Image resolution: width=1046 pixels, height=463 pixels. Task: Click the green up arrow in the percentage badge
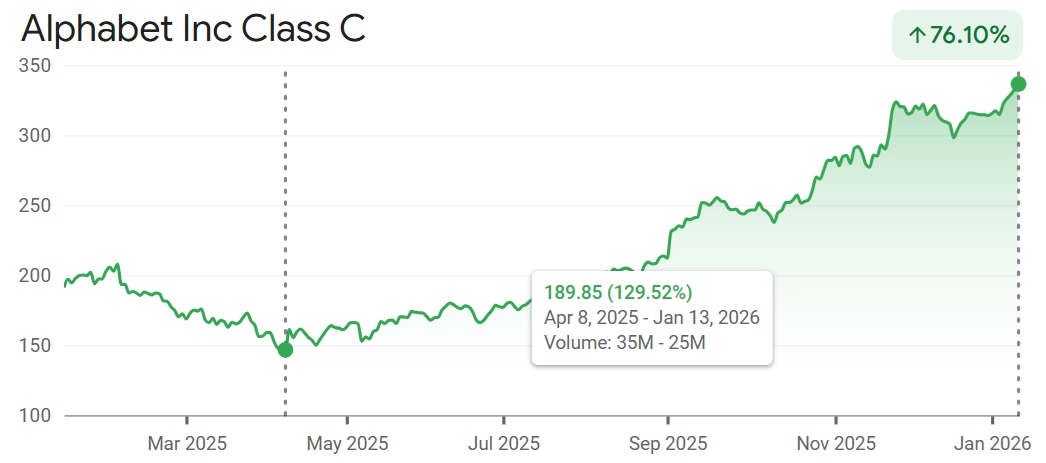click(x=916, y=35)
